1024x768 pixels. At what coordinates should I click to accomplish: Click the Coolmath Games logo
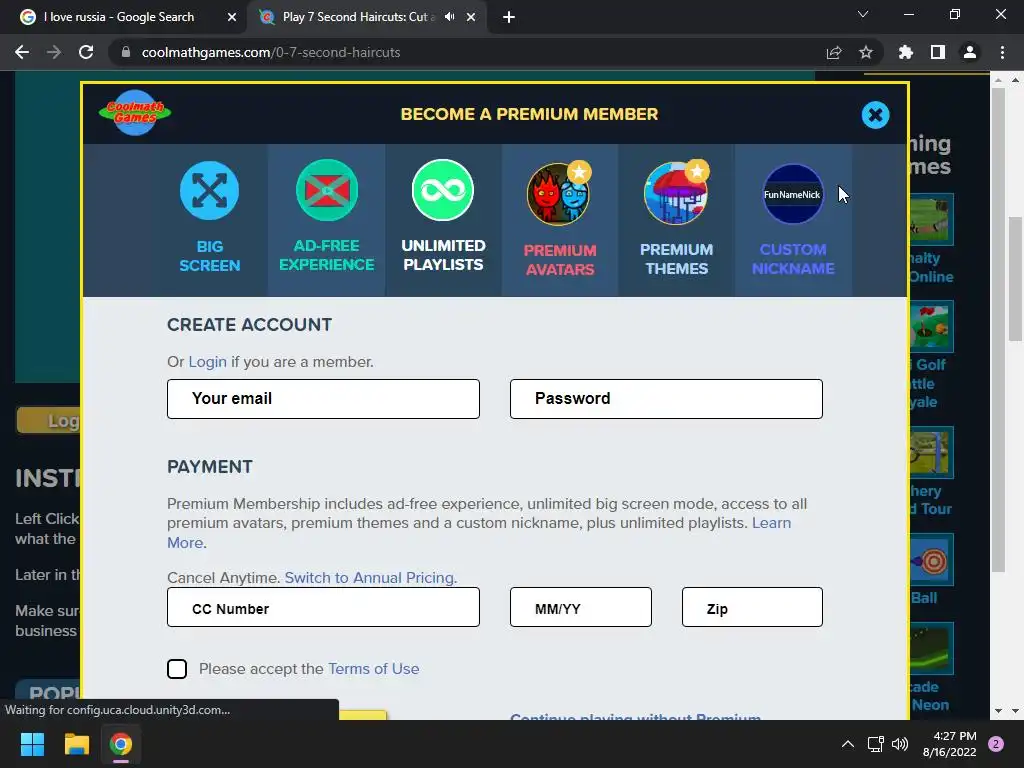(x=135, y=112)
